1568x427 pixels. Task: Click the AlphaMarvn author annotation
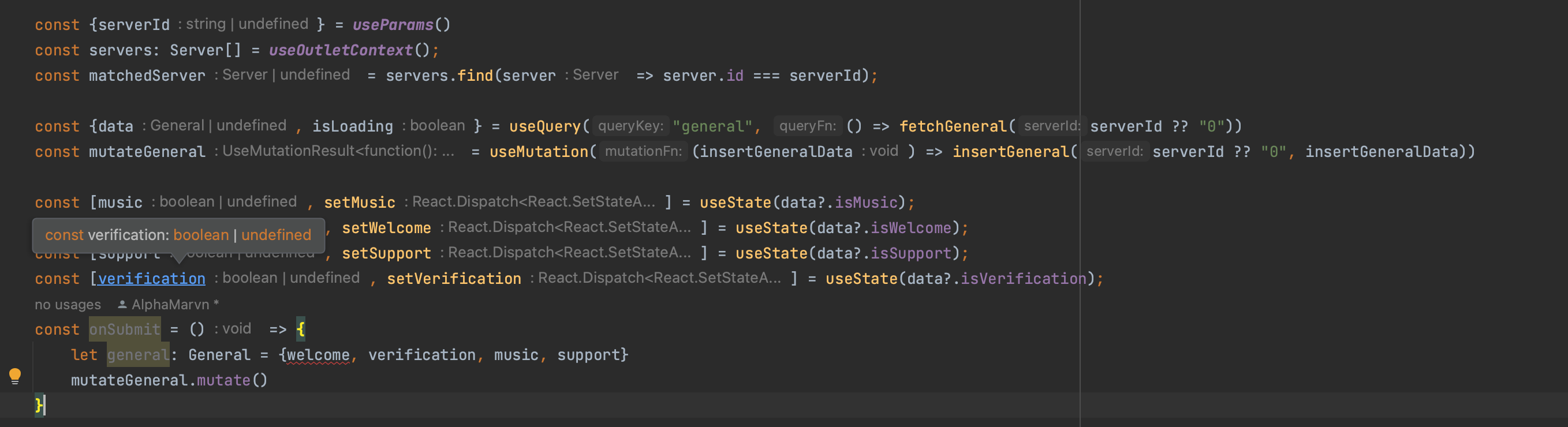click(x=170, y=304)
